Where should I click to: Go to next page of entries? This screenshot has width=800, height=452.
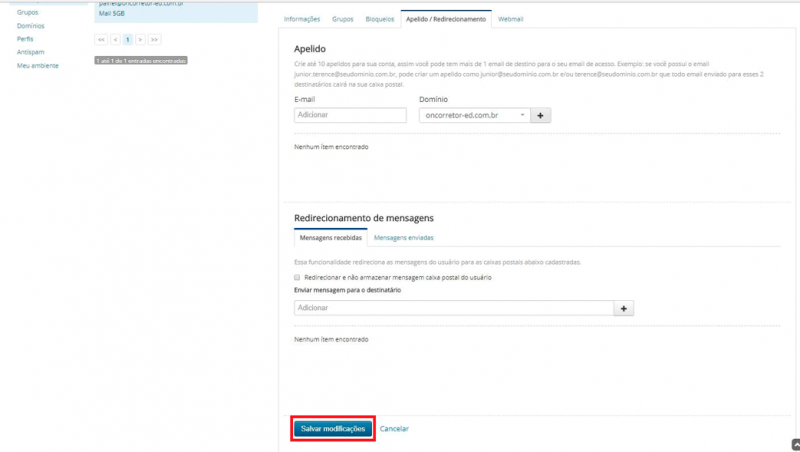click(x=140, y=40)
